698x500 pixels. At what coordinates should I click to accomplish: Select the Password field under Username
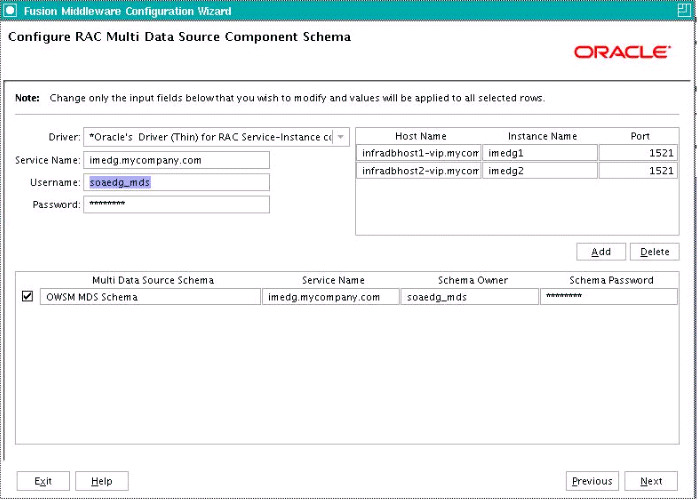177,204
